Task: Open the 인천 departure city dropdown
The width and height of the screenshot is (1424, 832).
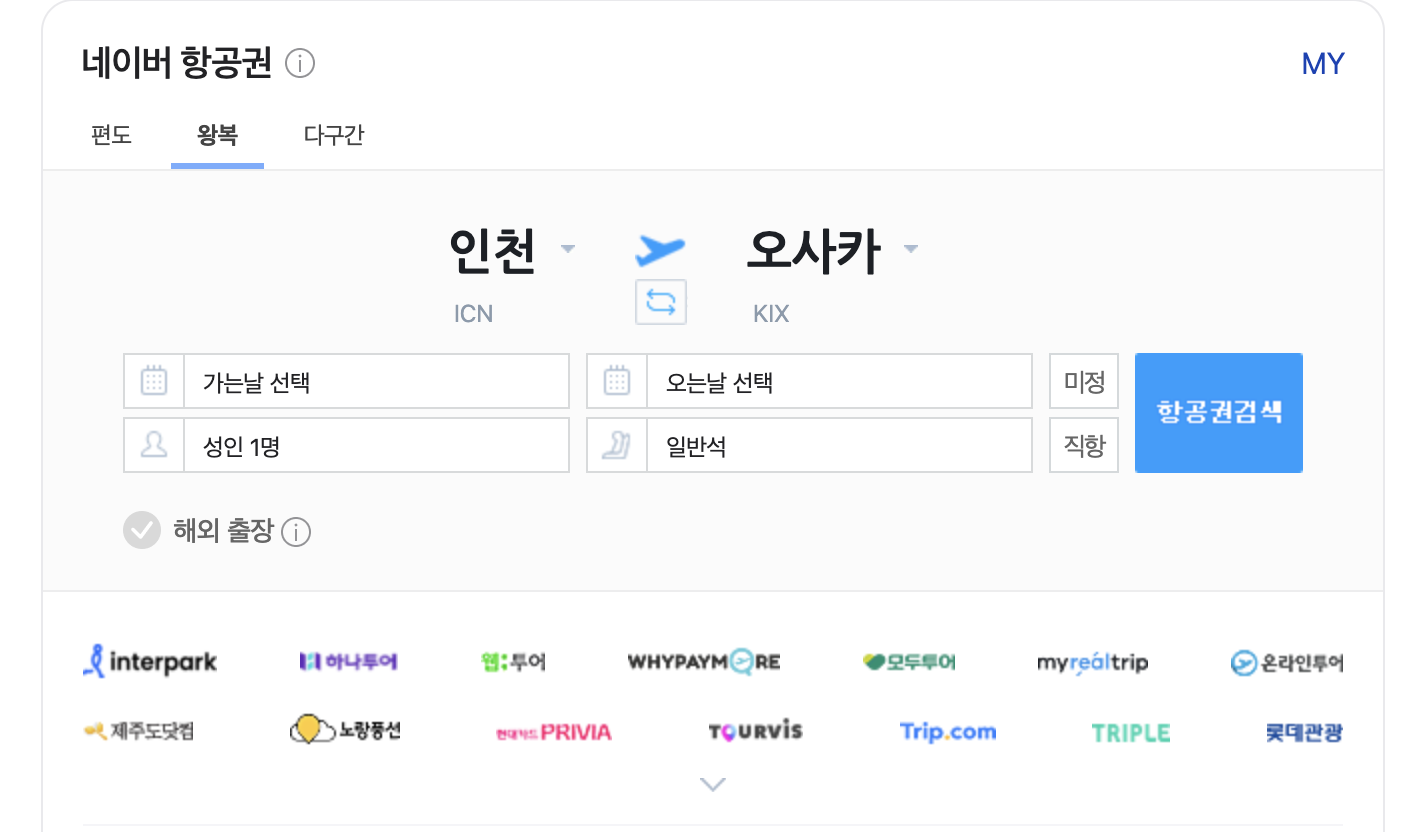Action: point(567,249)
